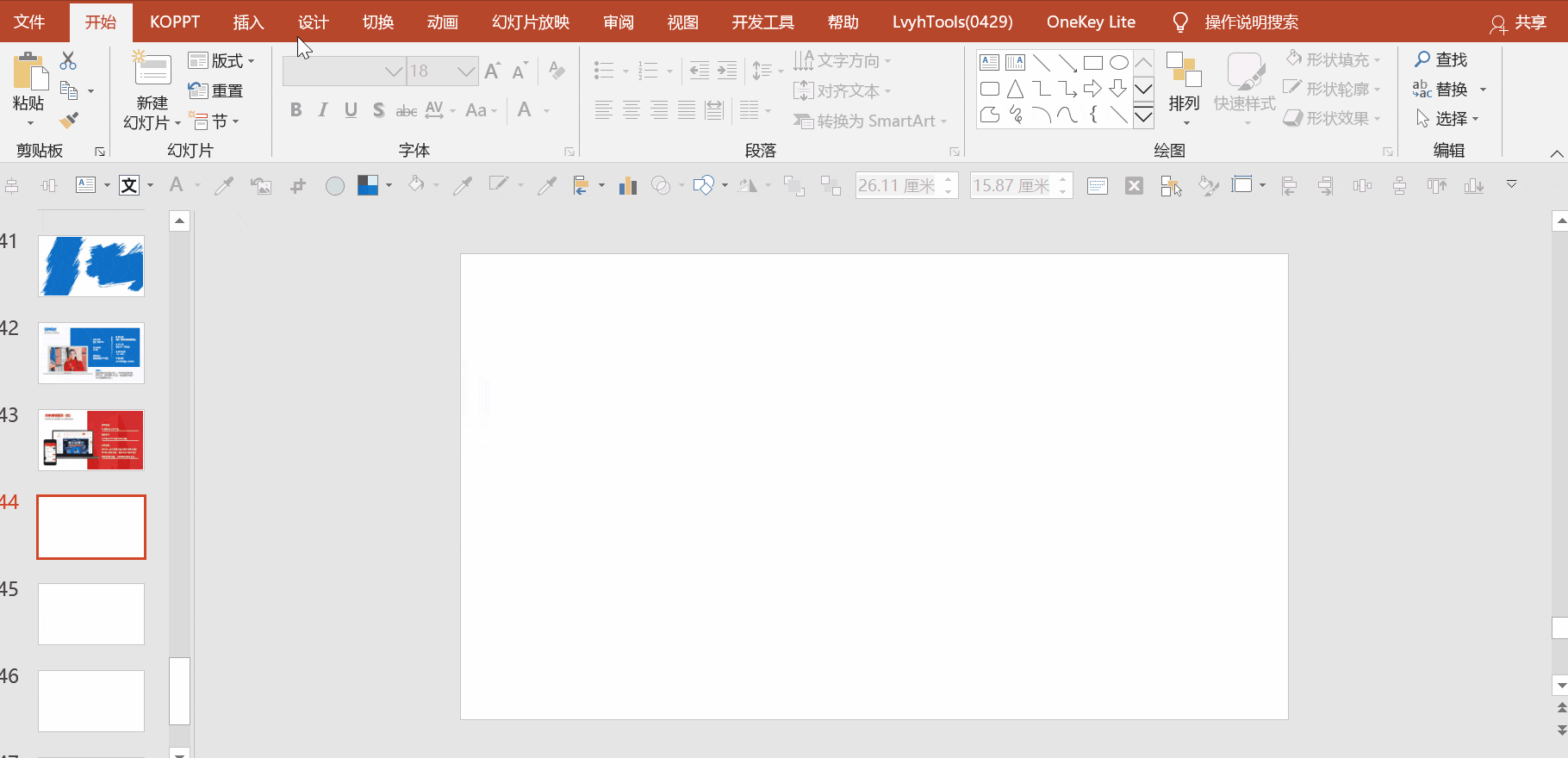This screenshot has height=758, width=1568.
Task: Click the New Slide (新建幻灯片) icon
Action: click(x=152, y=71)
